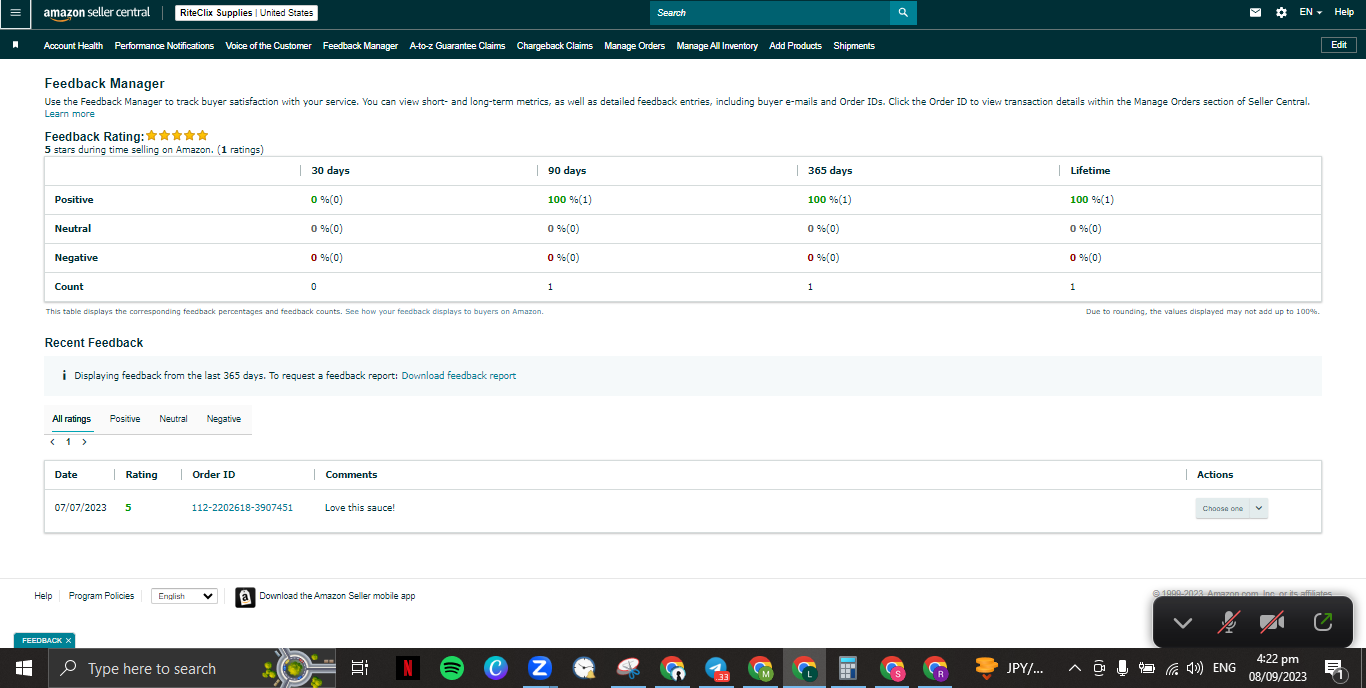
Task: Open Performance Notifications
Action: point(164,46)
